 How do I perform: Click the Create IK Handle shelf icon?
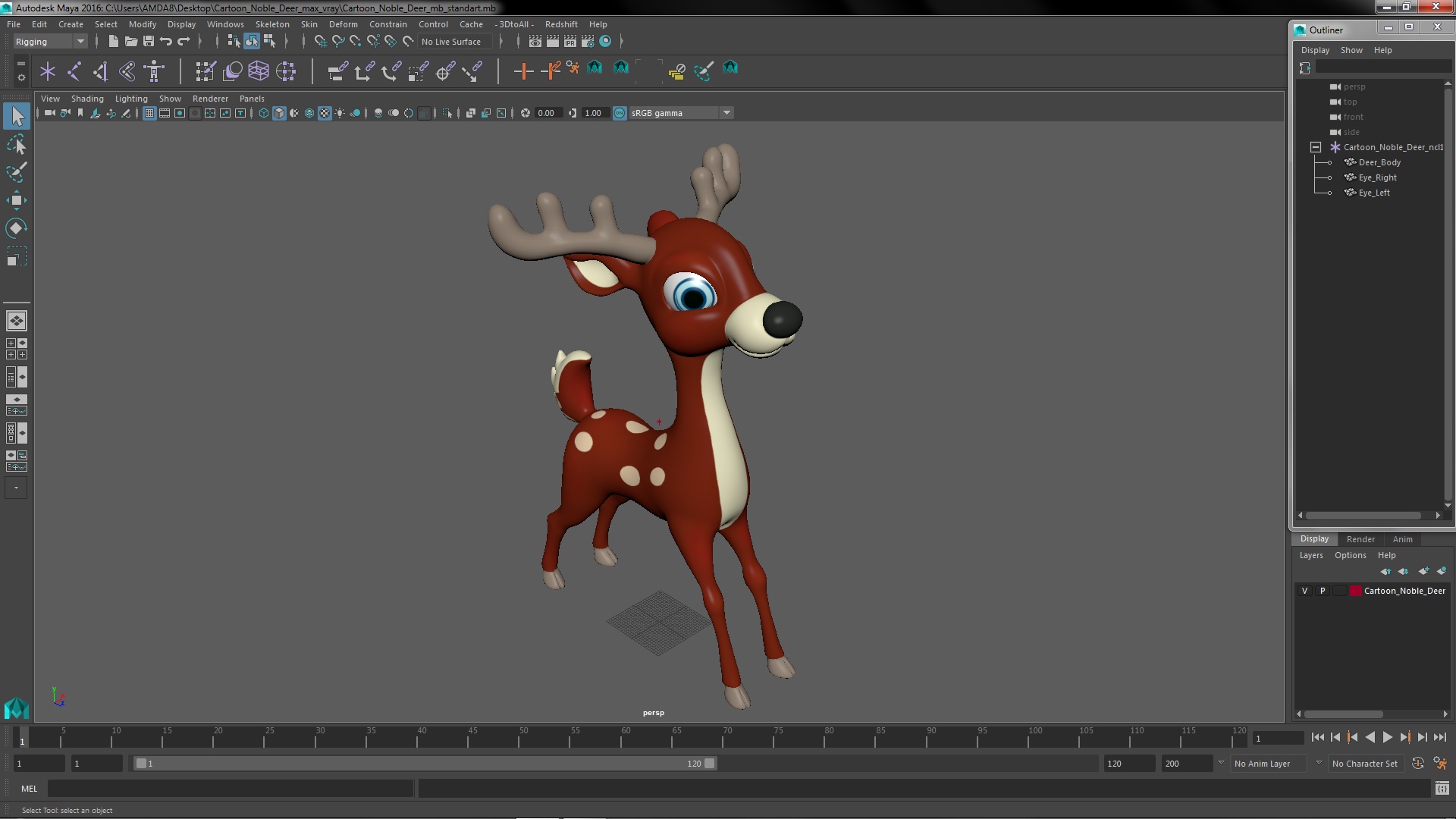(101, 71)
